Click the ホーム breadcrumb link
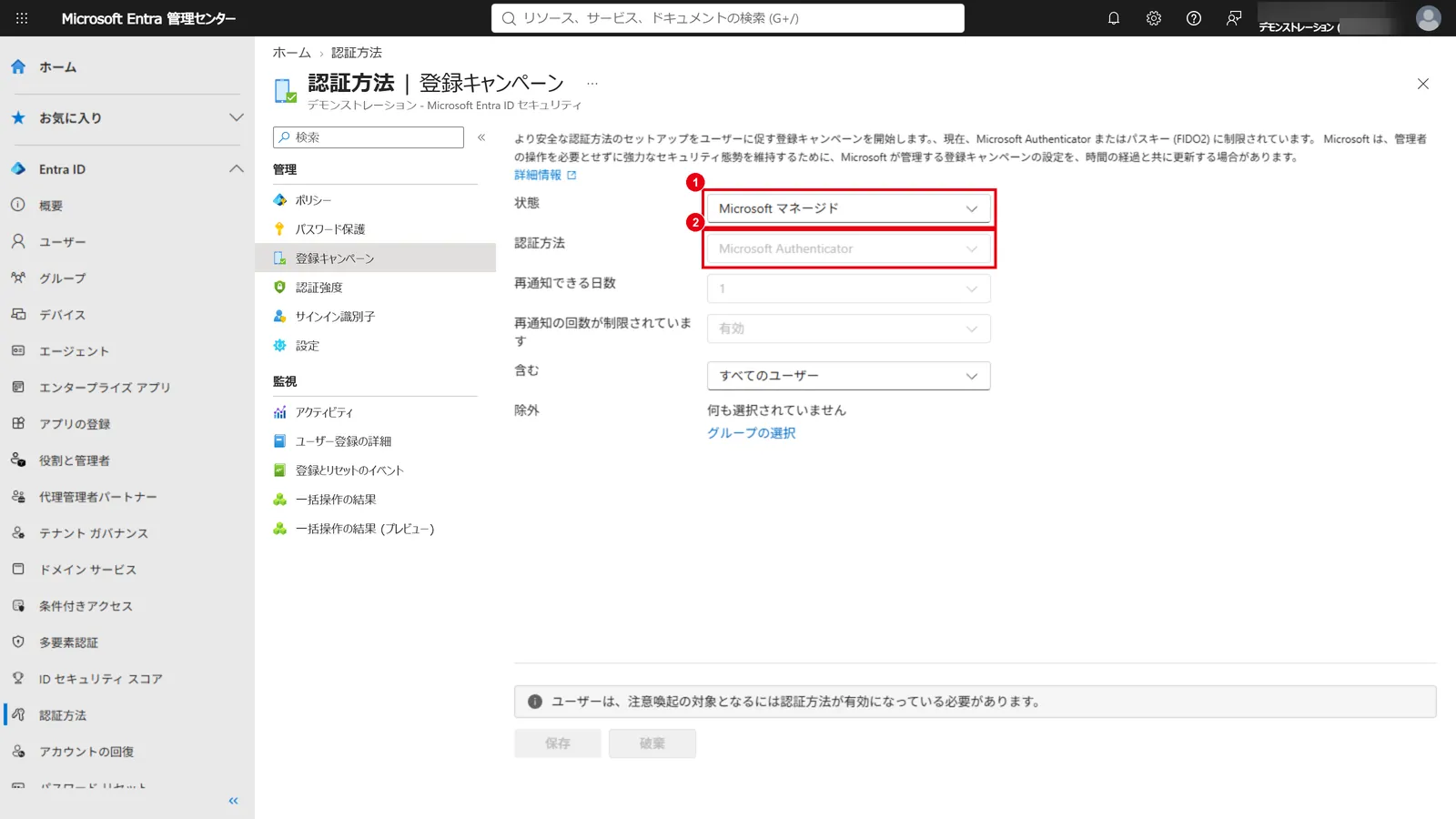Viewport: 1456px width, 819px height. tap(292, 53)
